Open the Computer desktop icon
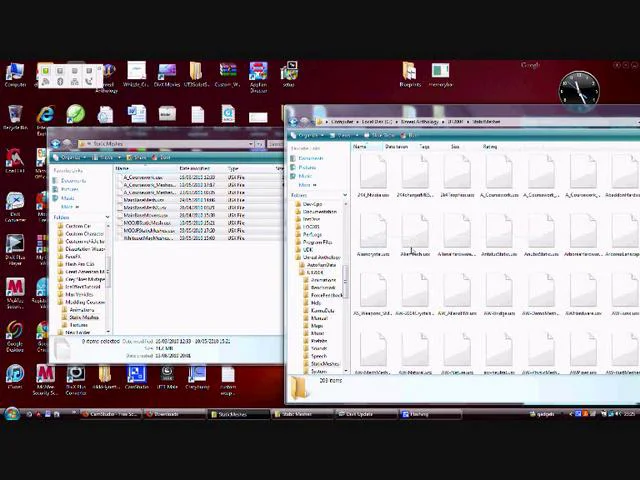This screenshot has height=480, width=640. (15, 75)
